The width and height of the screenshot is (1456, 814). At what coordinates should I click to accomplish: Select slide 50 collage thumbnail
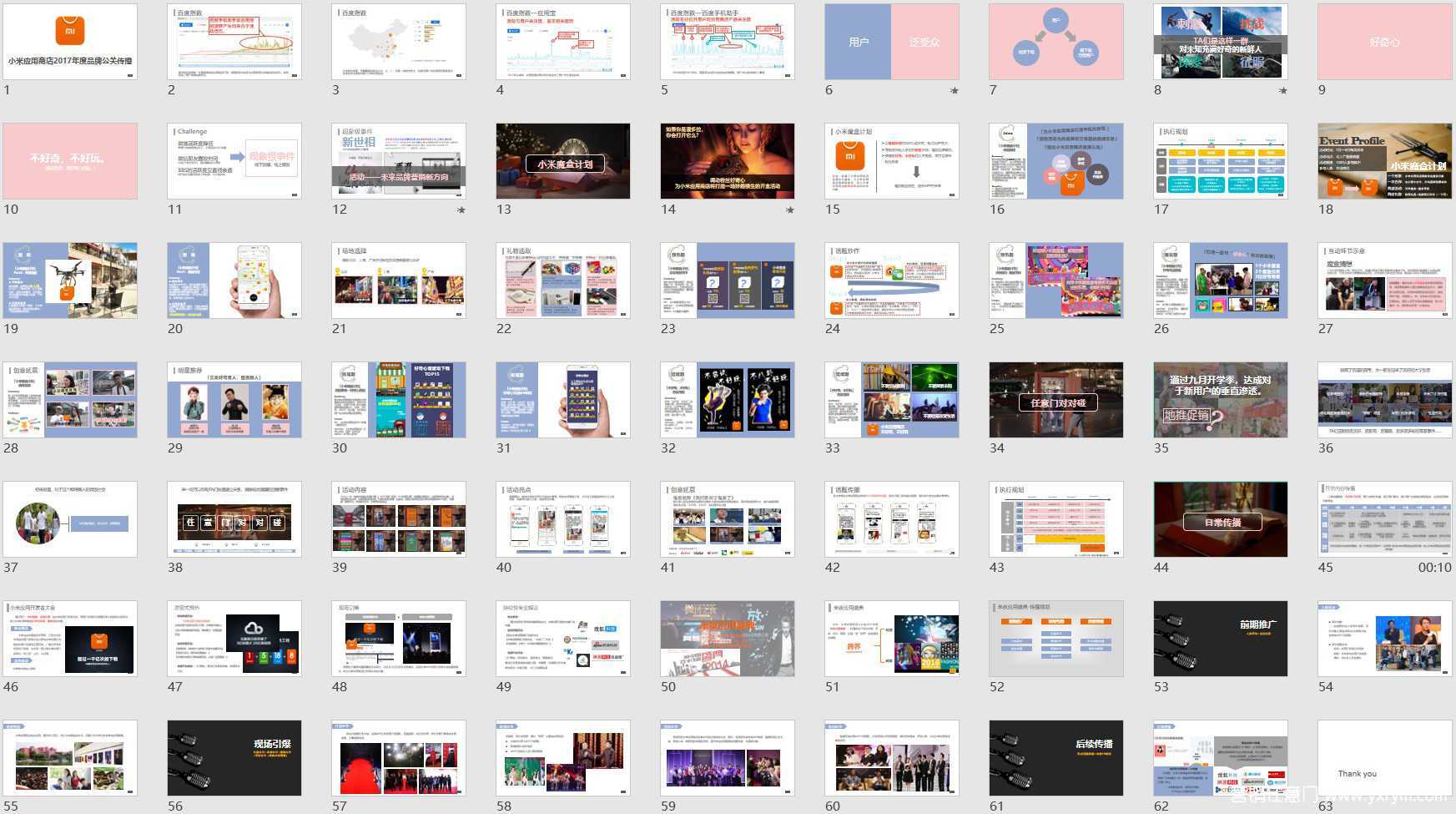(x=728, y=639)
